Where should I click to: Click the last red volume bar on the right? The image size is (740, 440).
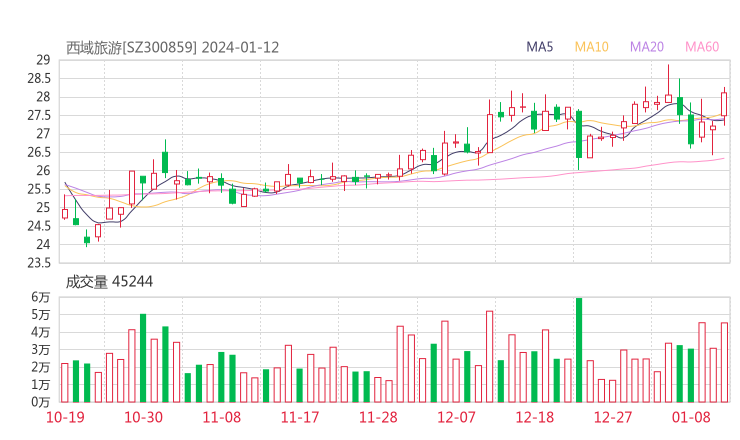724,363
